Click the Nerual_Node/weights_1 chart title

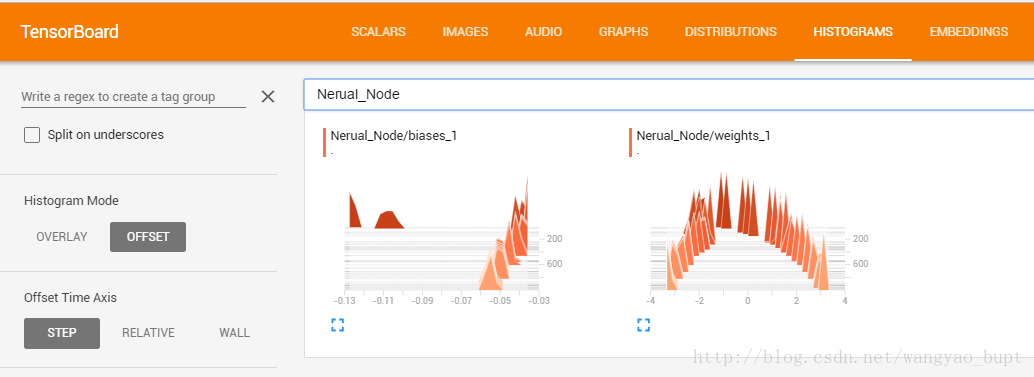[x=703, y=136]
